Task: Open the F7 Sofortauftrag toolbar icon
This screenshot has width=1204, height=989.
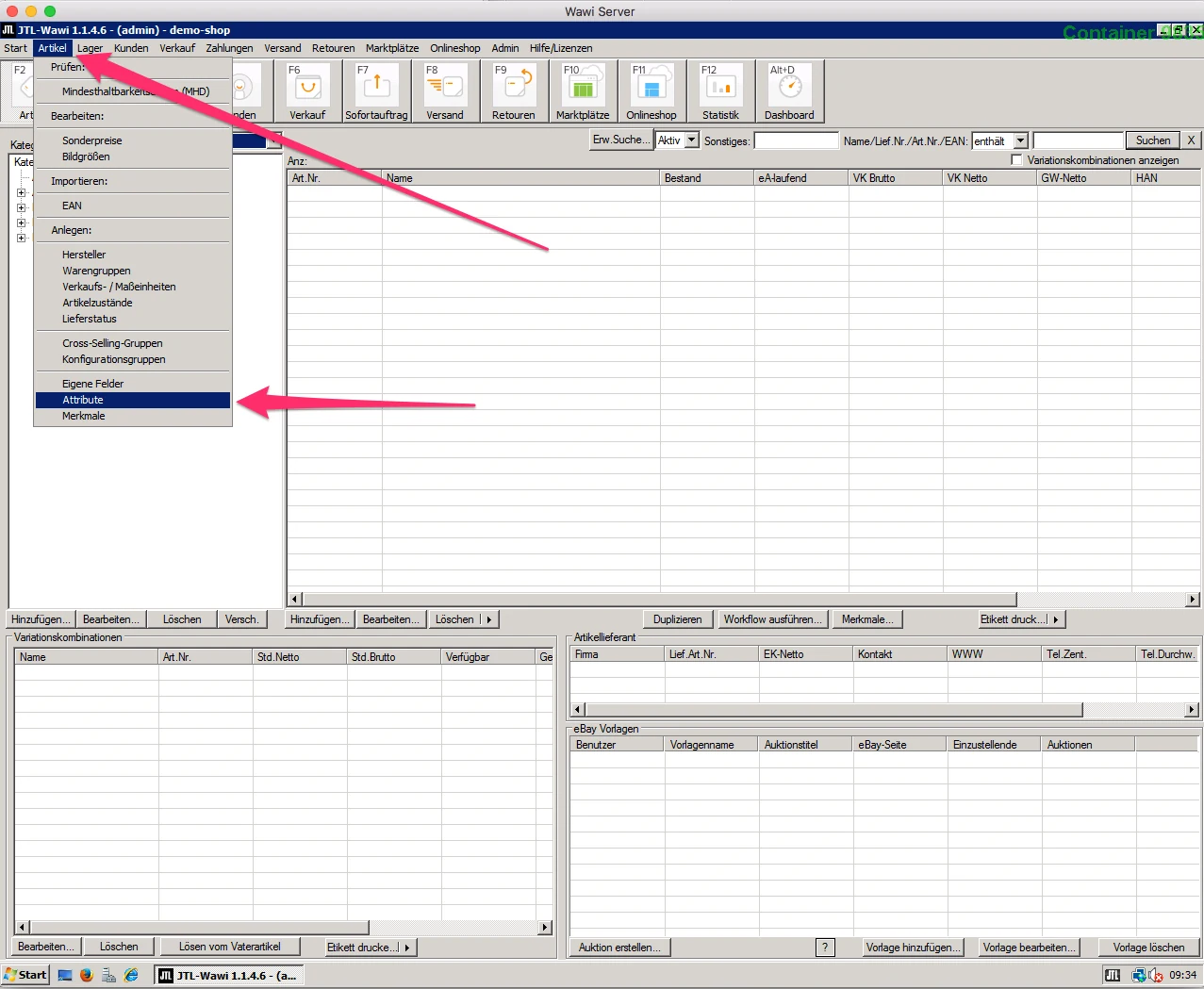Action: click(x=376, y=91)
